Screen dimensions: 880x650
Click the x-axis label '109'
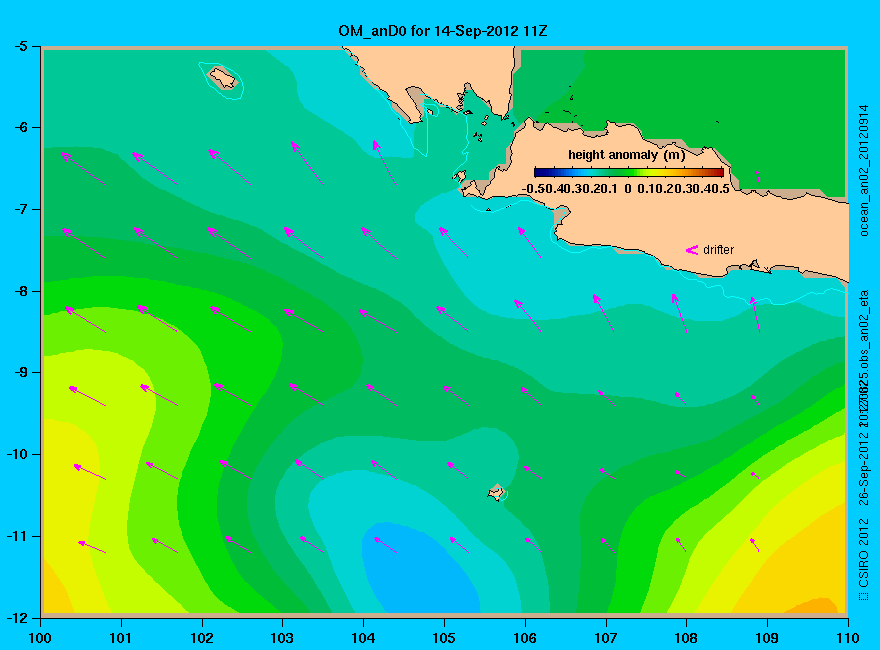(x=767, y=638)
